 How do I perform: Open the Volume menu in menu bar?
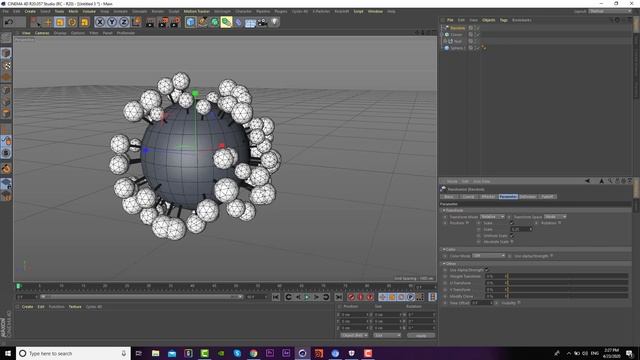pyautogui.click(x=89, y=11)
